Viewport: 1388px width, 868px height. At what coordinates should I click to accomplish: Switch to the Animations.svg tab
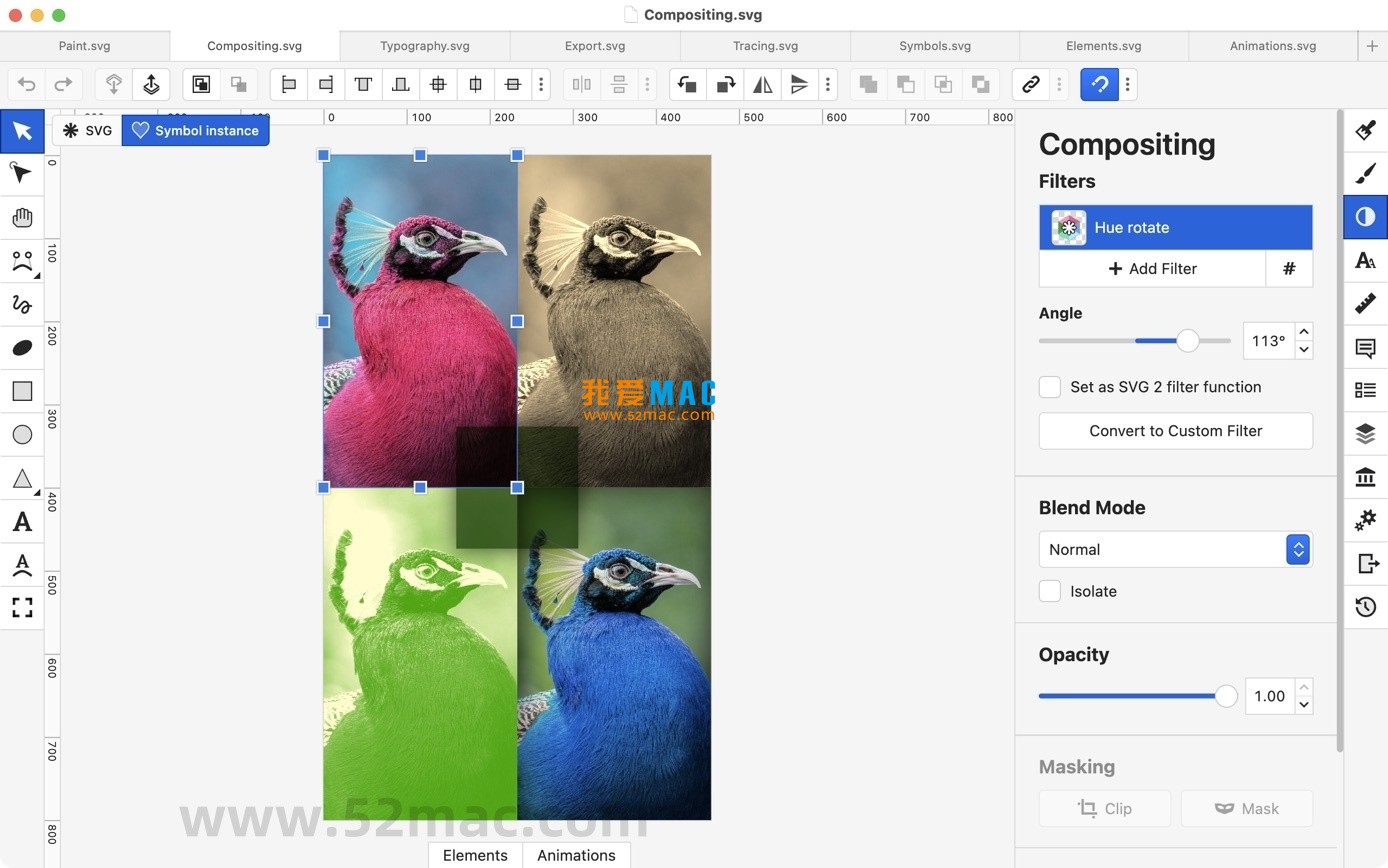click(1273, 46)
